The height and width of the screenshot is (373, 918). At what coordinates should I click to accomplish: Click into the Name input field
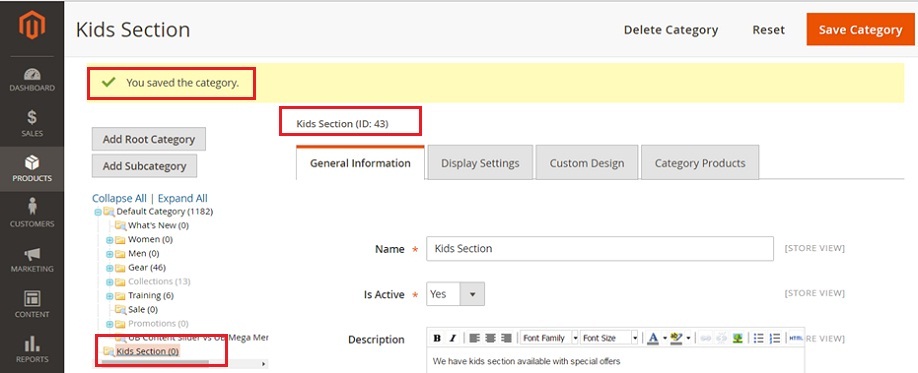tap(600, 248)
